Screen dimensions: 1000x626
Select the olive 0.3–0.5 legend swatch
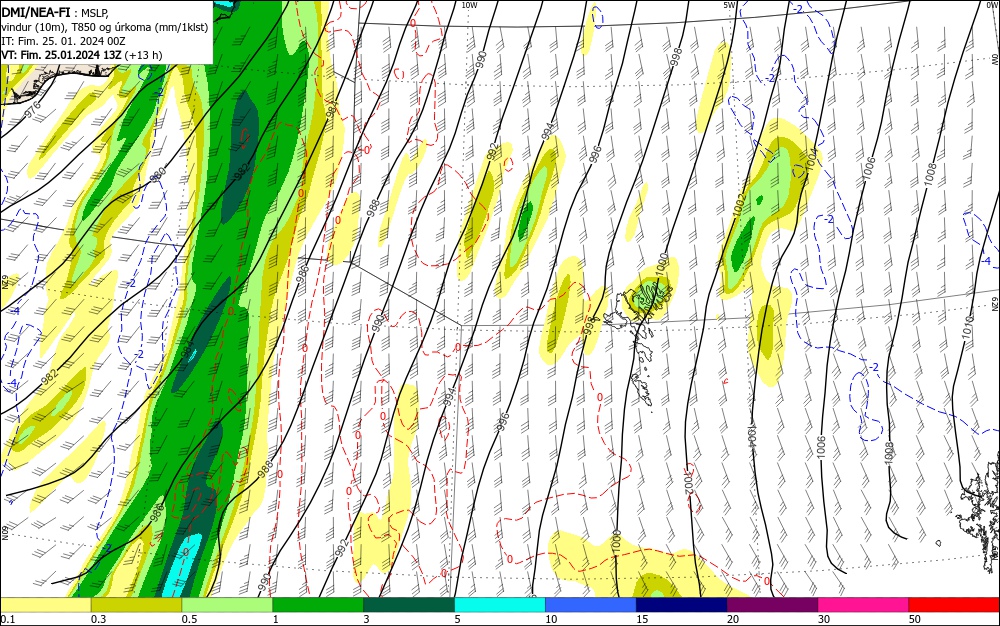(x=136, y=605)
